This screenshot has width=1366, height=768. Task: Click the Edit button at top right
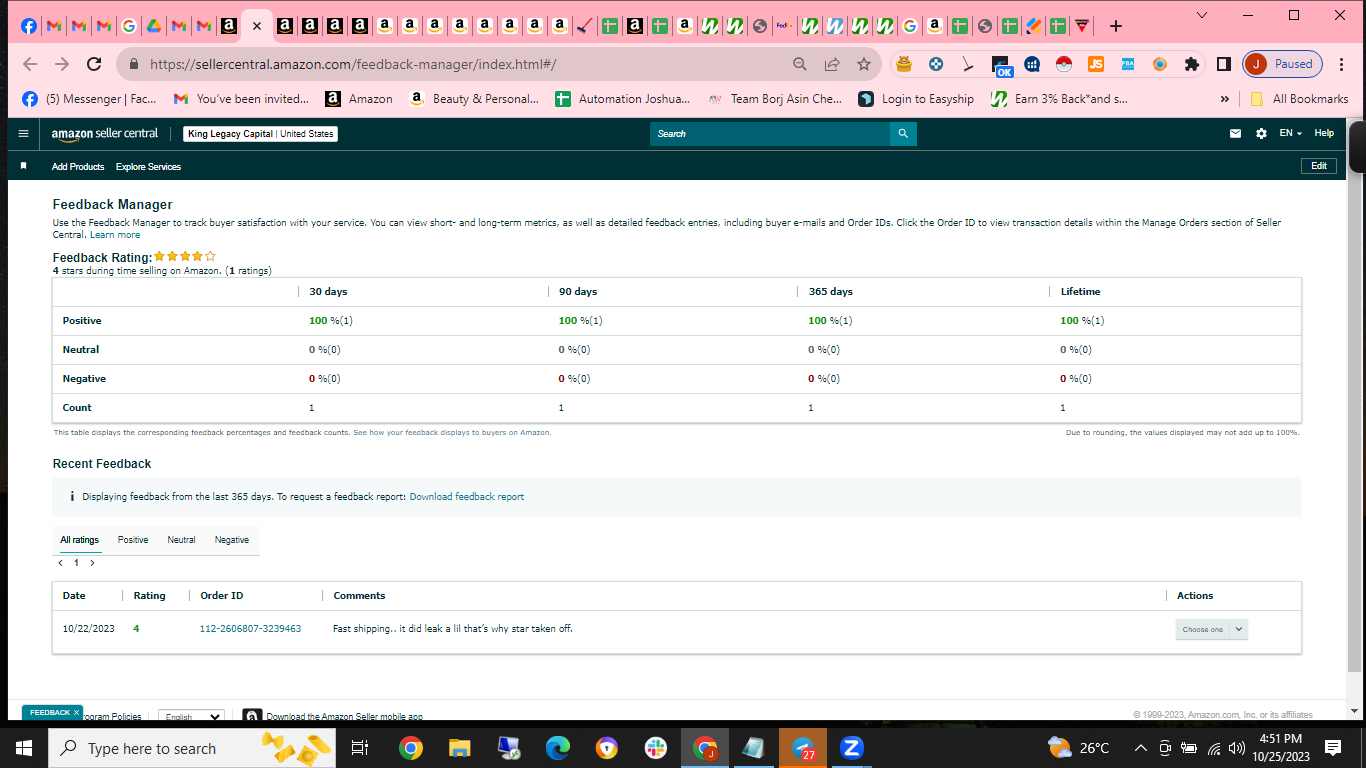(x=1319, y=166)
